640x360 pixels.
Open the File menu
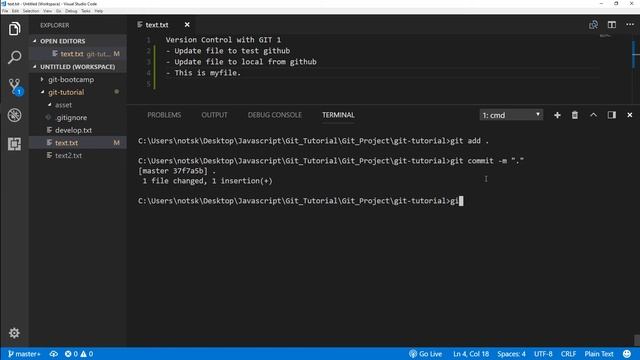tap(5, 11)
